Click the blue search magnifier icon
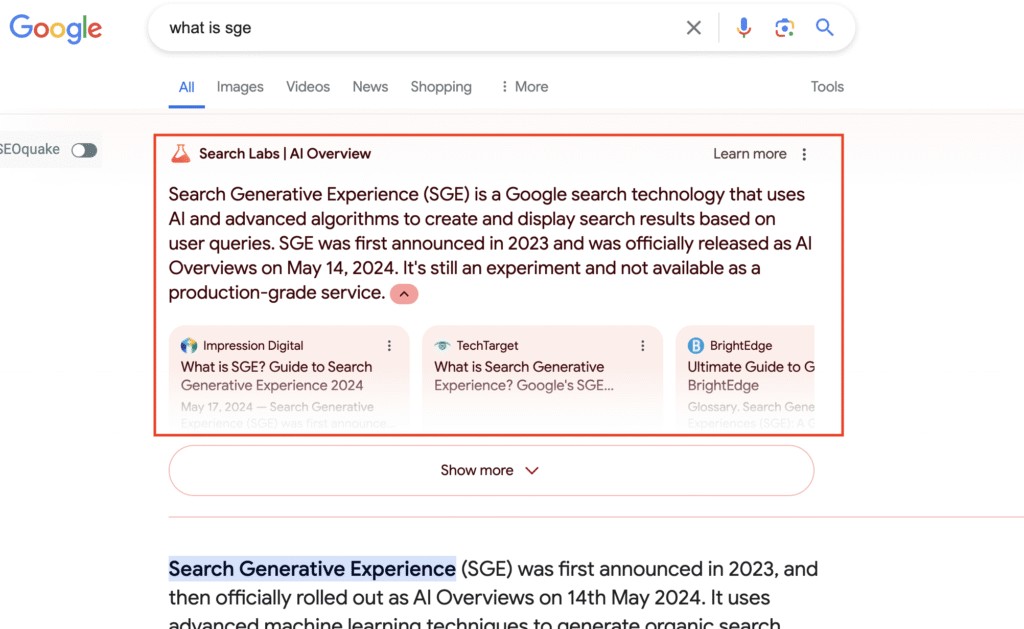 tap(824, 27)
